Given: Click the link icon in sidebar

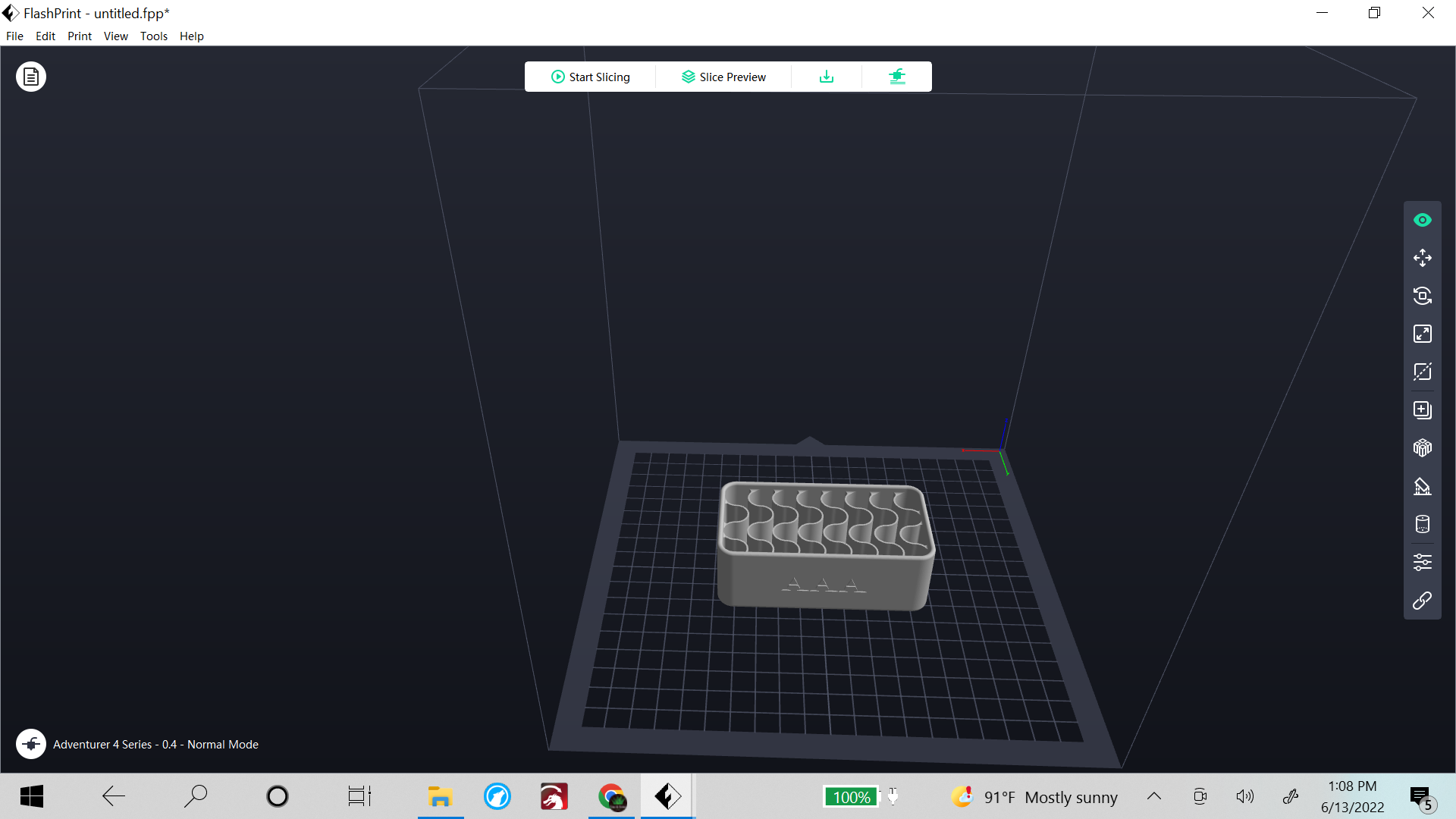Looking at the screenshot, I should coord(1422,601).
